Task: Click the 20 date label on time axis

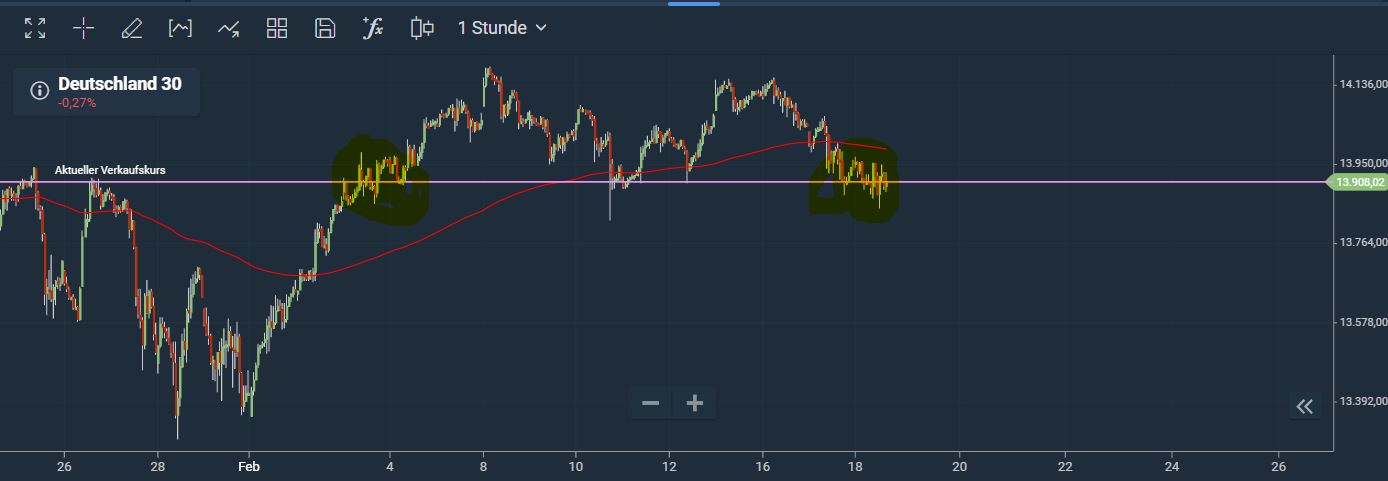Action: pyautogui.click(x=960, y=466)
